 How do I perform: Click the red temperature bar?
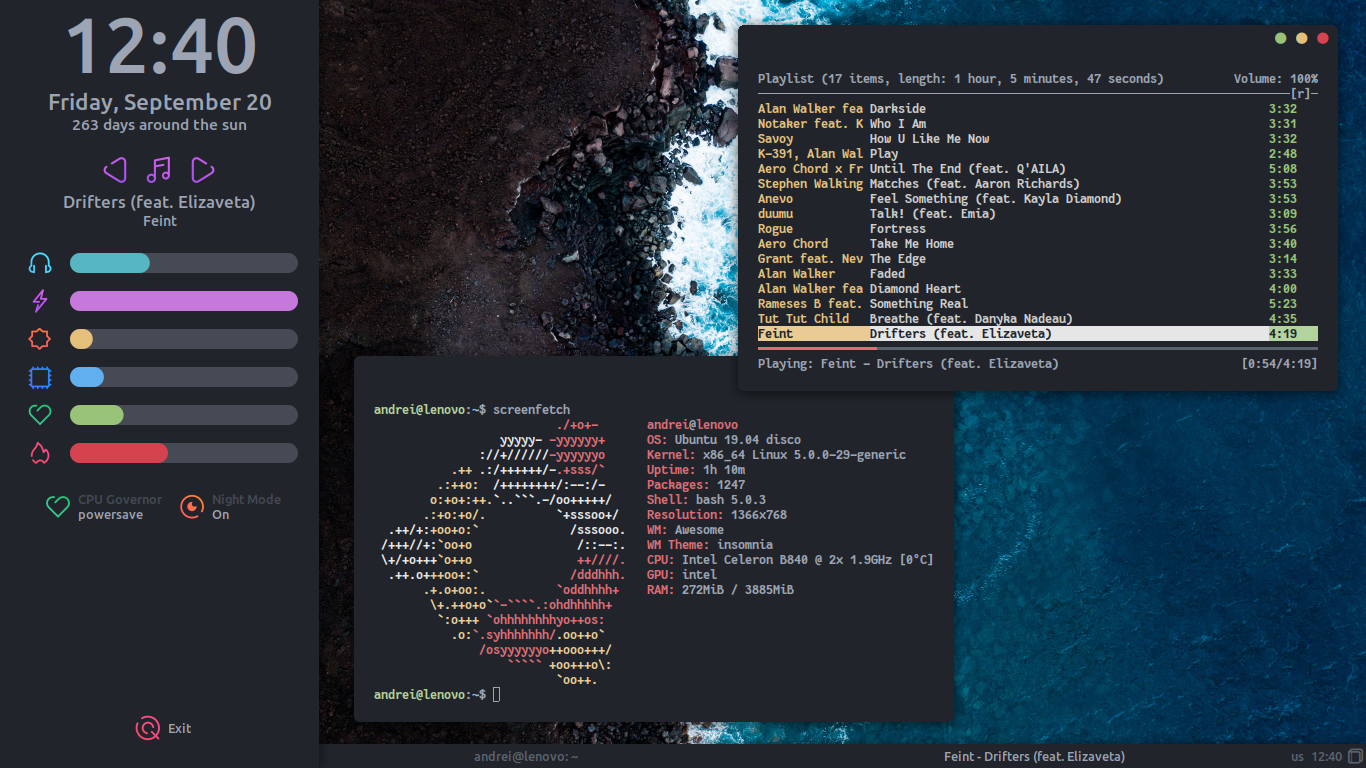[184, 453]
